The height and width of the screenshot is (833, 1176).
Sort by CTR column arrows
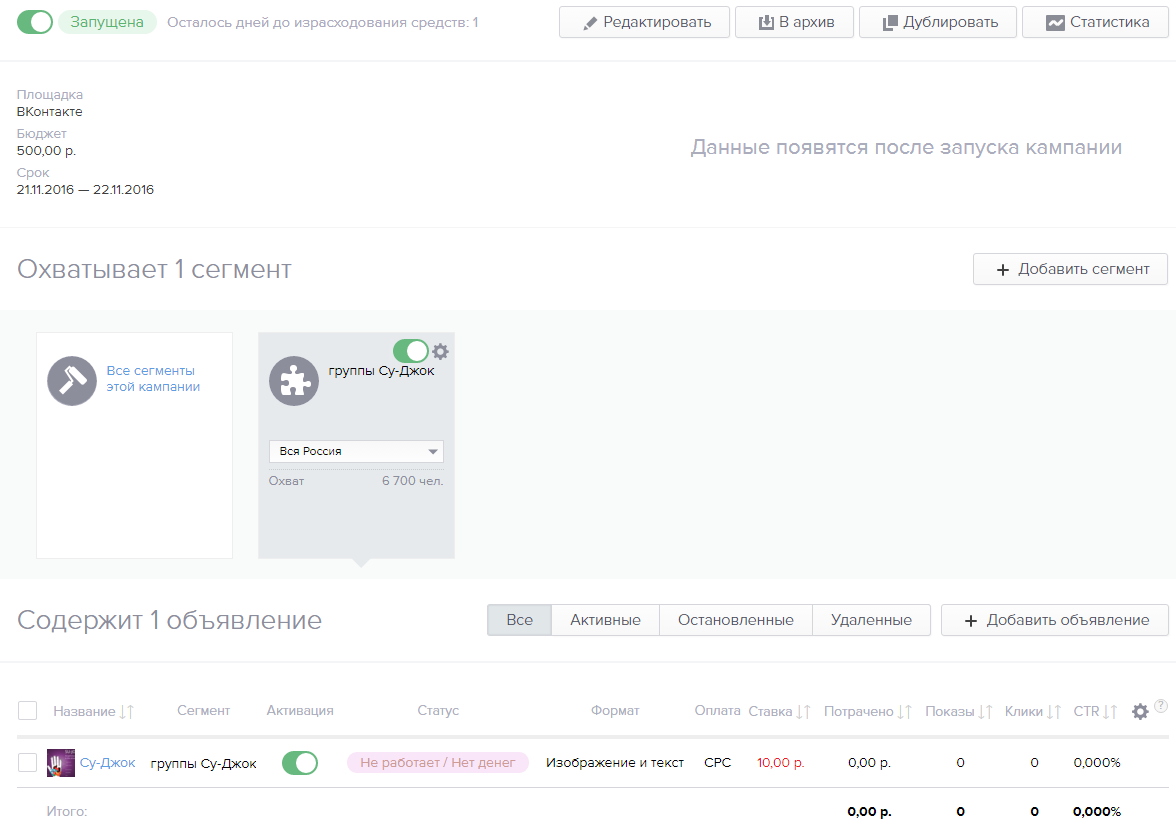coord(1110,712)
